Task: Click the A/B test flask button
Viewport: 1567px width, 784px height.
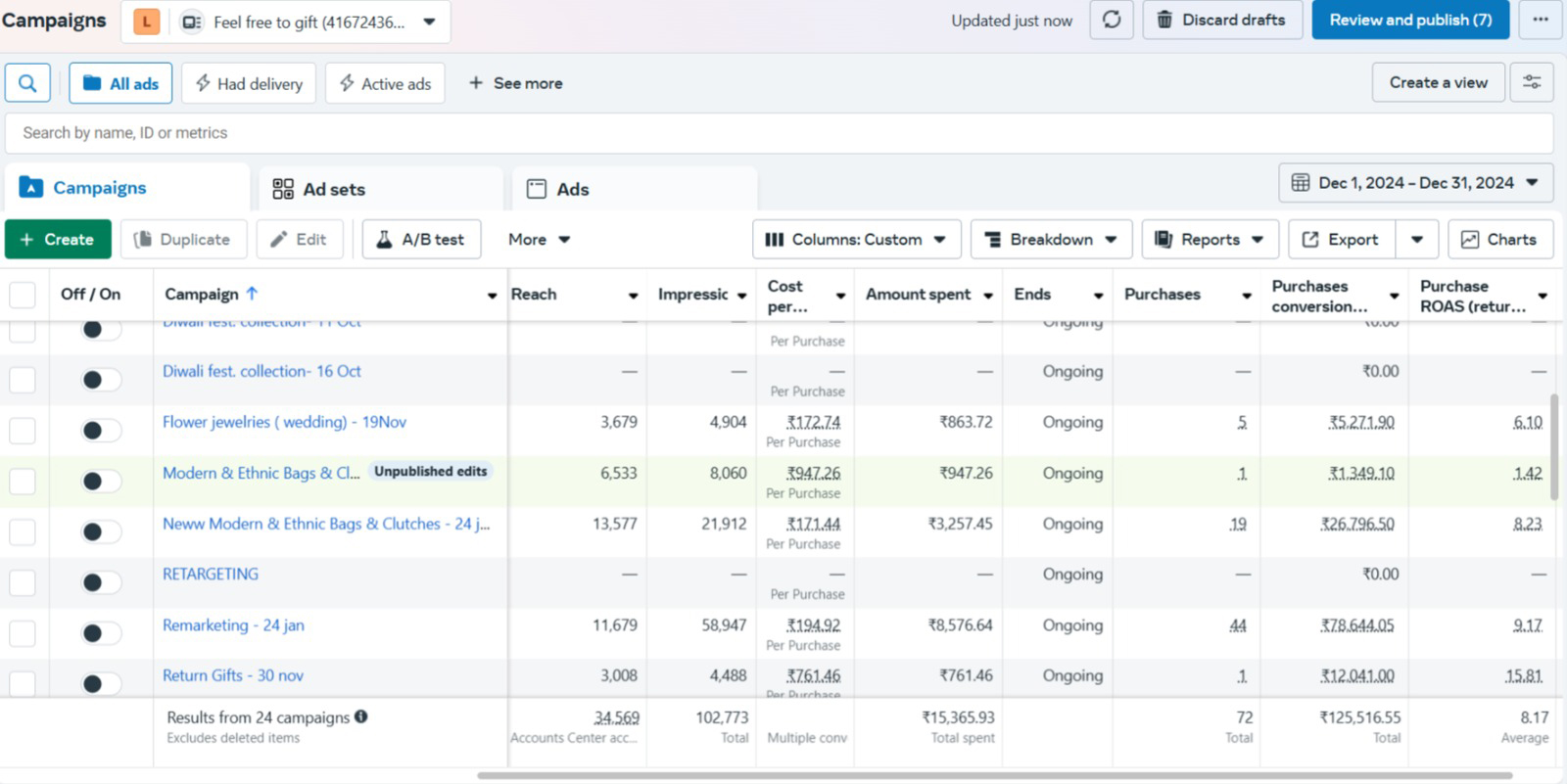Action: (421, 240)
